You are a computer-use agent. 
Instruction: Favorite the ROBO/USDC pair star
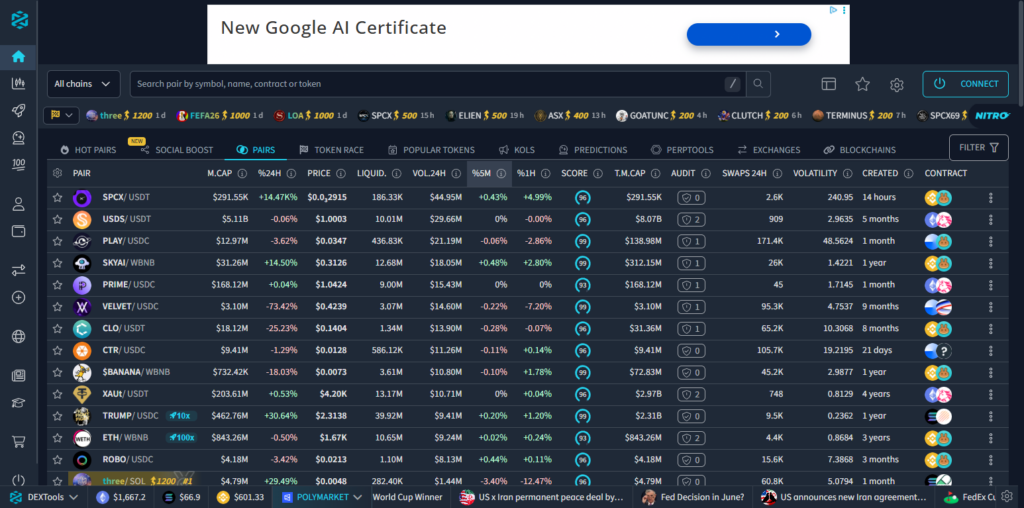57,460
